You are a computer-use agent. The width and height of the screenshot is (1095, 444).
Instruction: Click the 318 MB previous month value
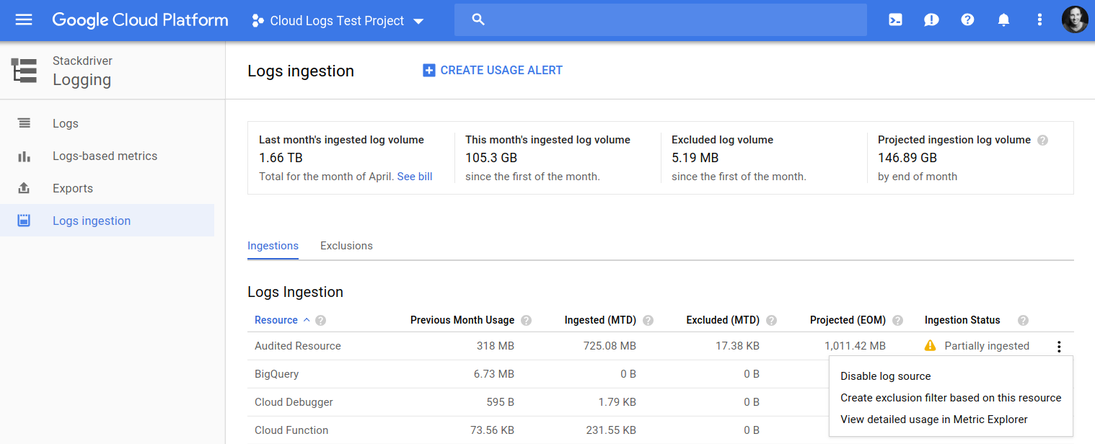pyautogui.click(x=493, y=346)
